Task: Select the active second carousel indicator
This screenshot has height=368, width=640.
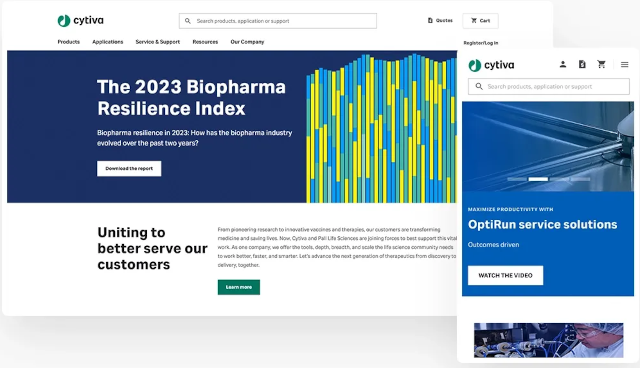Action: (x=538, y=179)
